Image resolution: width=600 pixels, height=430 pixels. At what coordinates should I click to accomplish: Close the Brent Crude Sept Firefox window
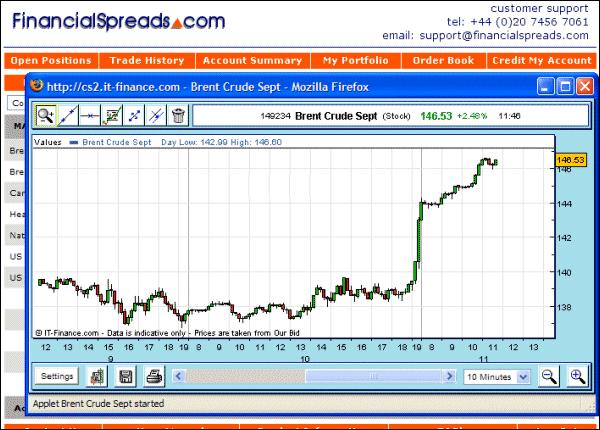(585, 86)
